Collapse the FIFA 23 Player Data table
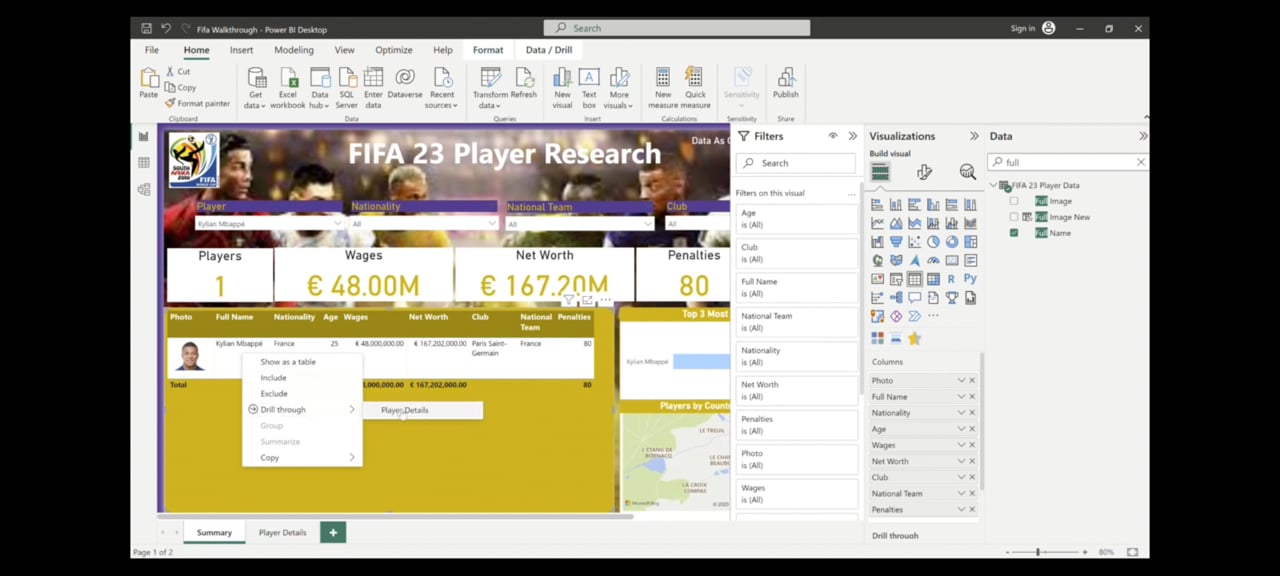Image resolution: width=1280 pixels, height=576 pixels. click(994, 185)
